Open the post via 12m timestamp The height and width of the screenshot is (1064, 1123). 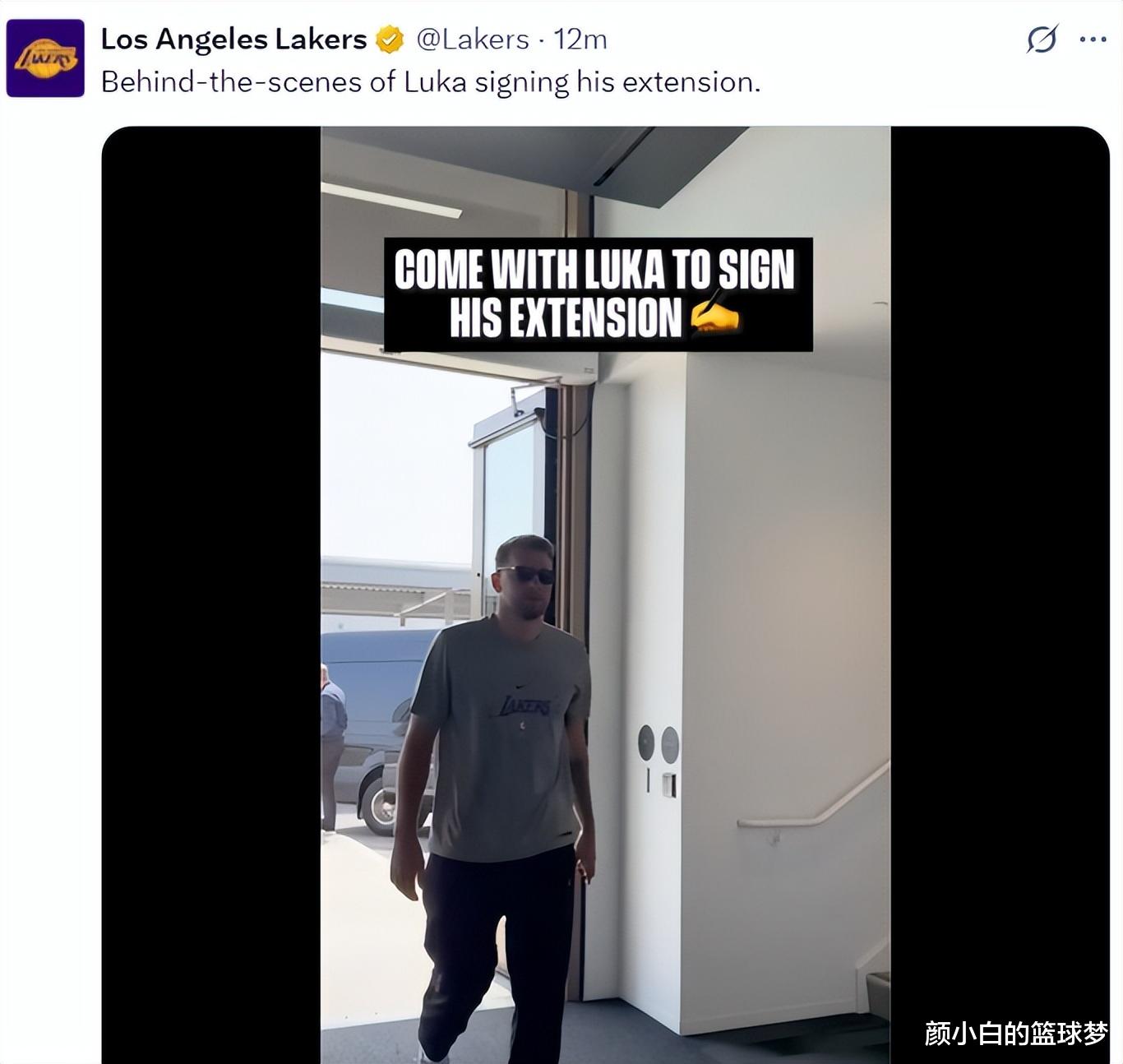[x=580, y=39]
